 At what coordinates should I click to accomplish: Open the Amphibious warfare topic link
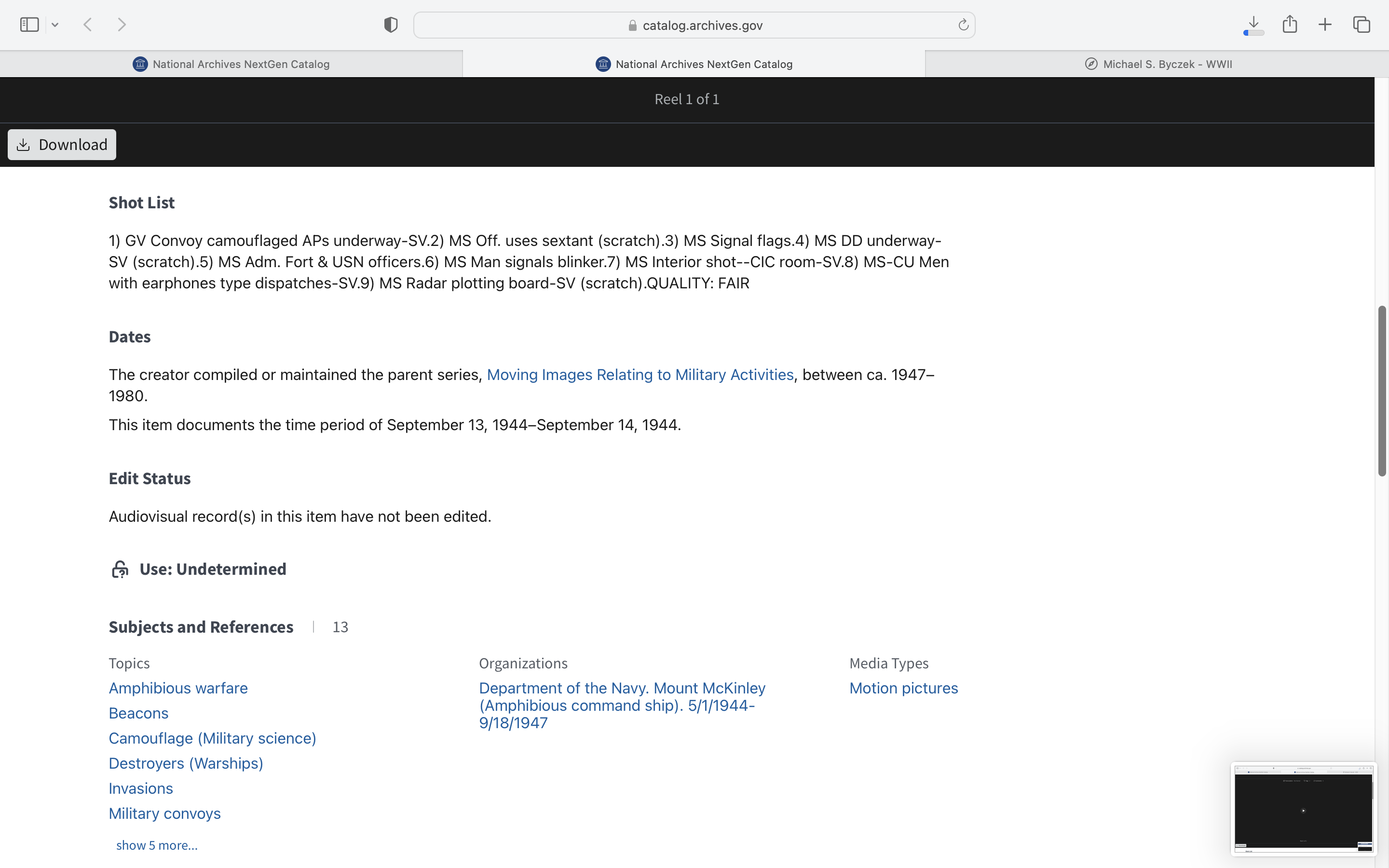point(178,688)
